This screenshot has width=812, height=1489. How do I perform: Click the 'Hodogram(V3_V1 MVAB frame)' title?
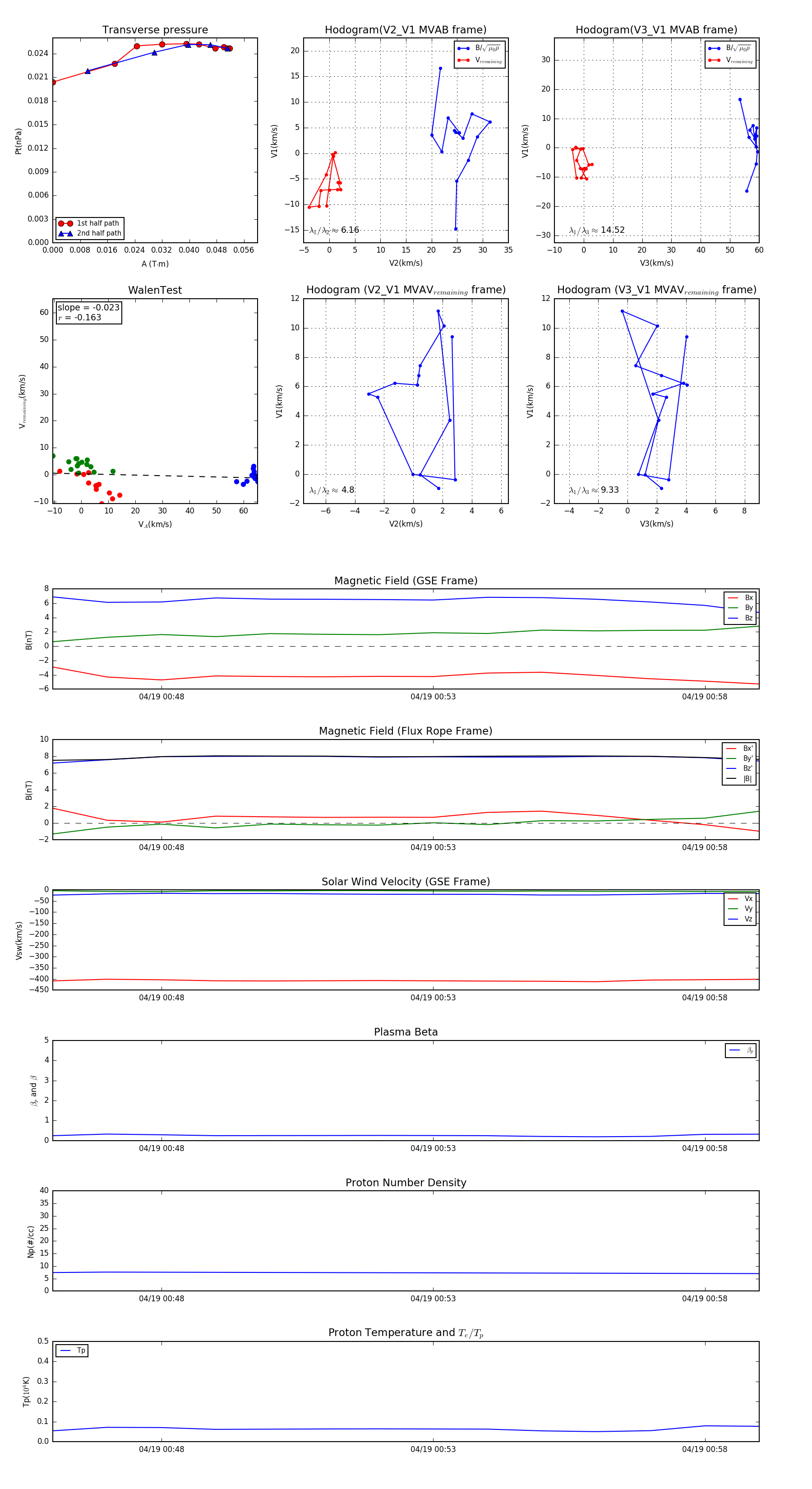[x=656, y=30]
